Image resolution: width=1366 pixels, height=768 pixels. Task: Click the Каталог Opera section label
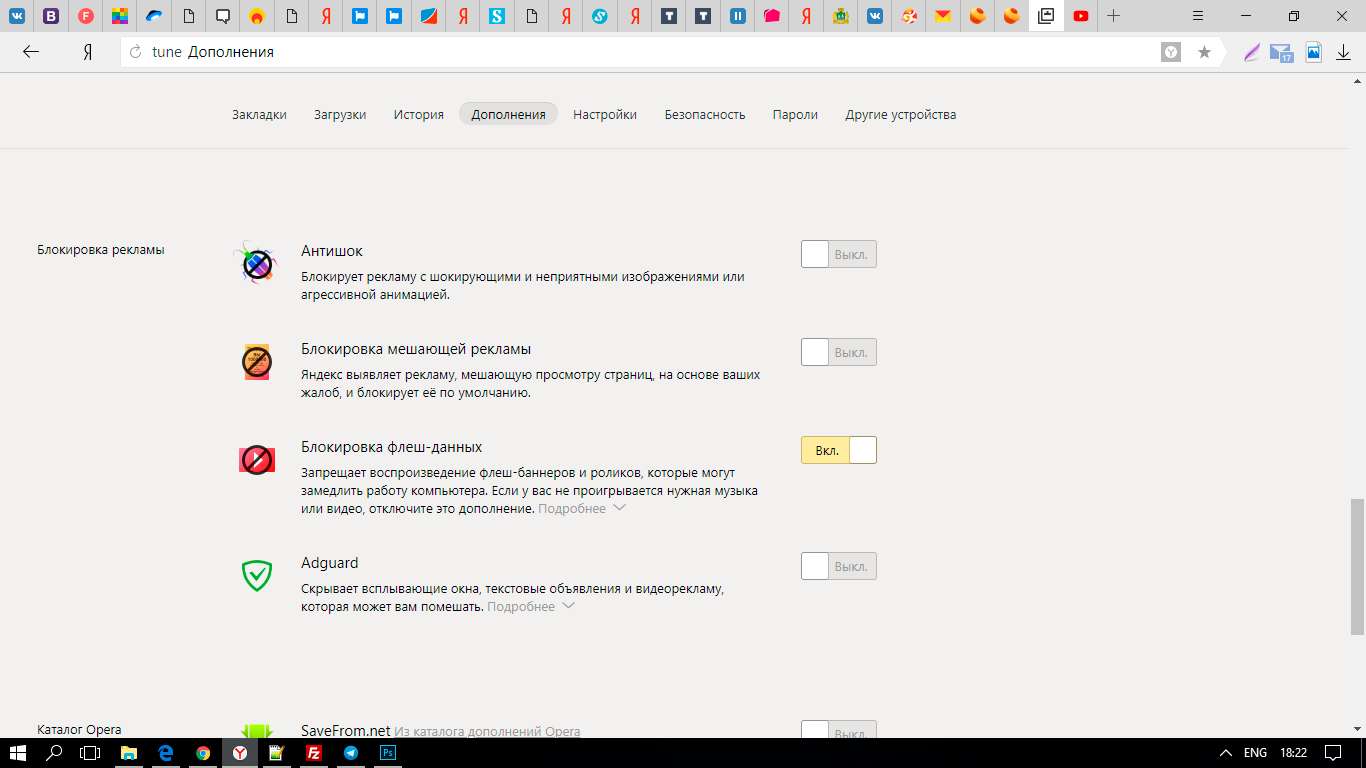point(79,729)
